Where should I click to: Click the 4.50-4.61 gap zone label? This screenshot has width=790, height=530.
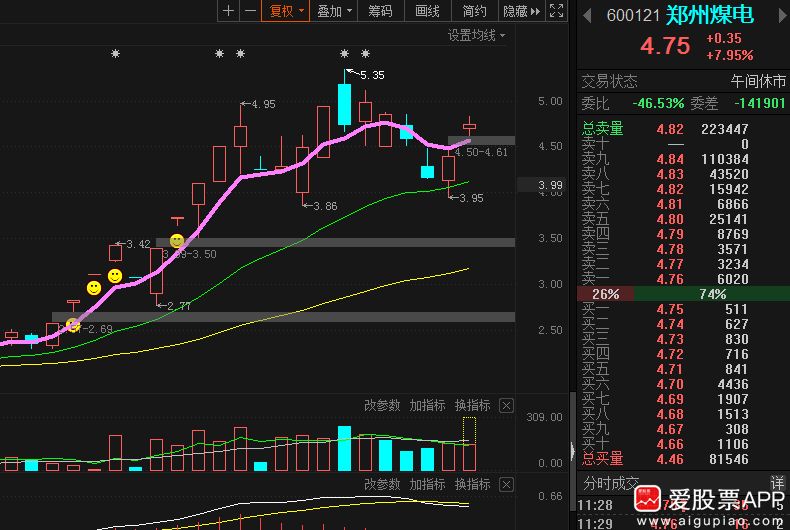pyautogui.click(x=481, y=152)
